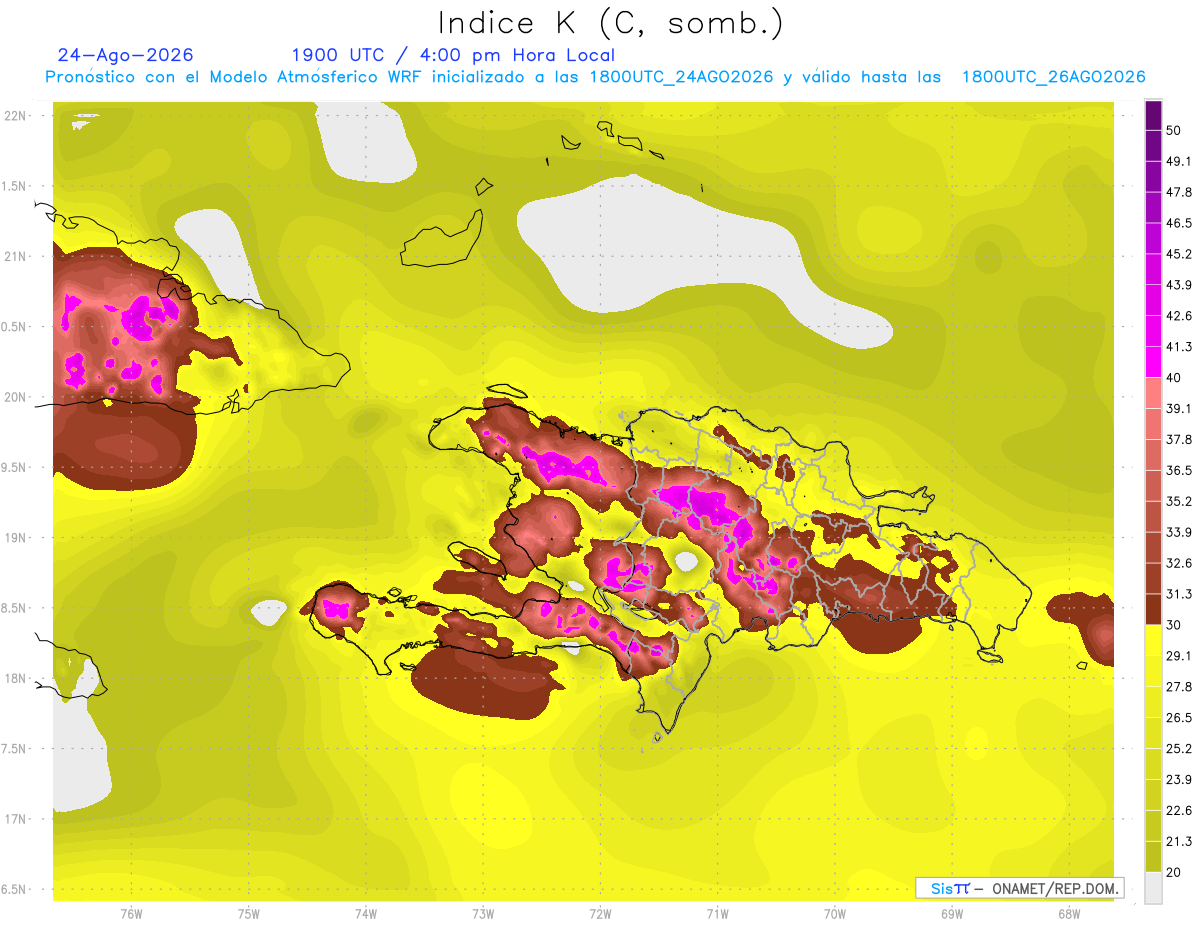Click legend value 49.1
This screenshot has width=1200, height=927.
coord(1179,161)
